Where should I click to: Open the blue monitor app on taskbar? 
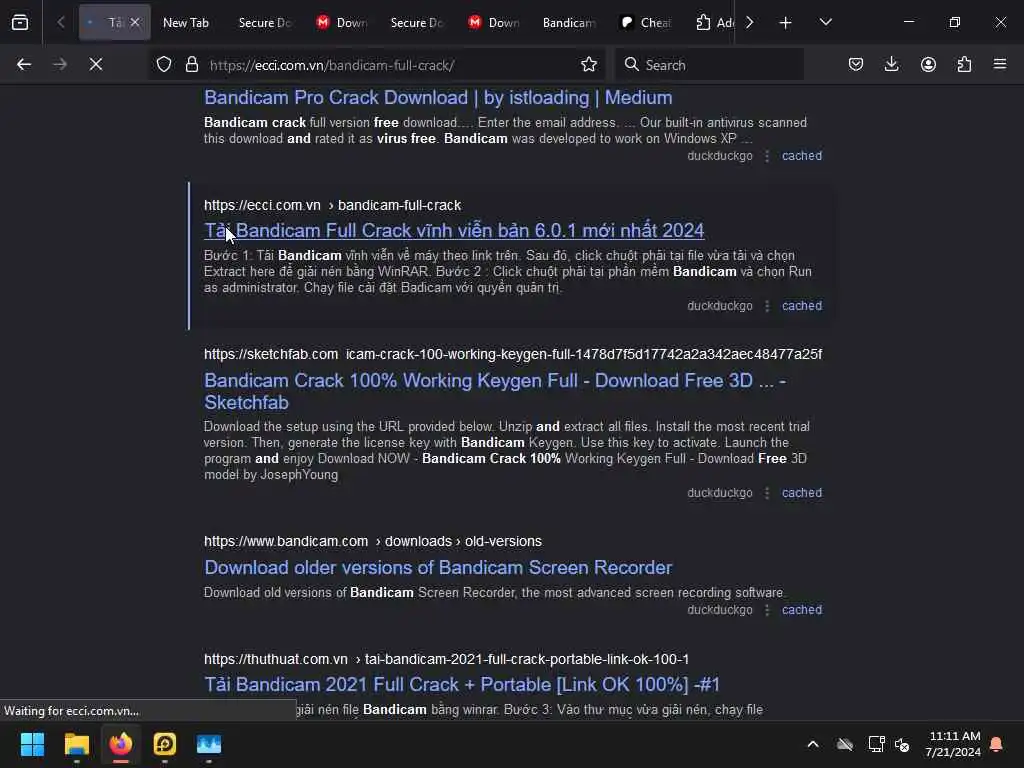(x=209, y=744)
